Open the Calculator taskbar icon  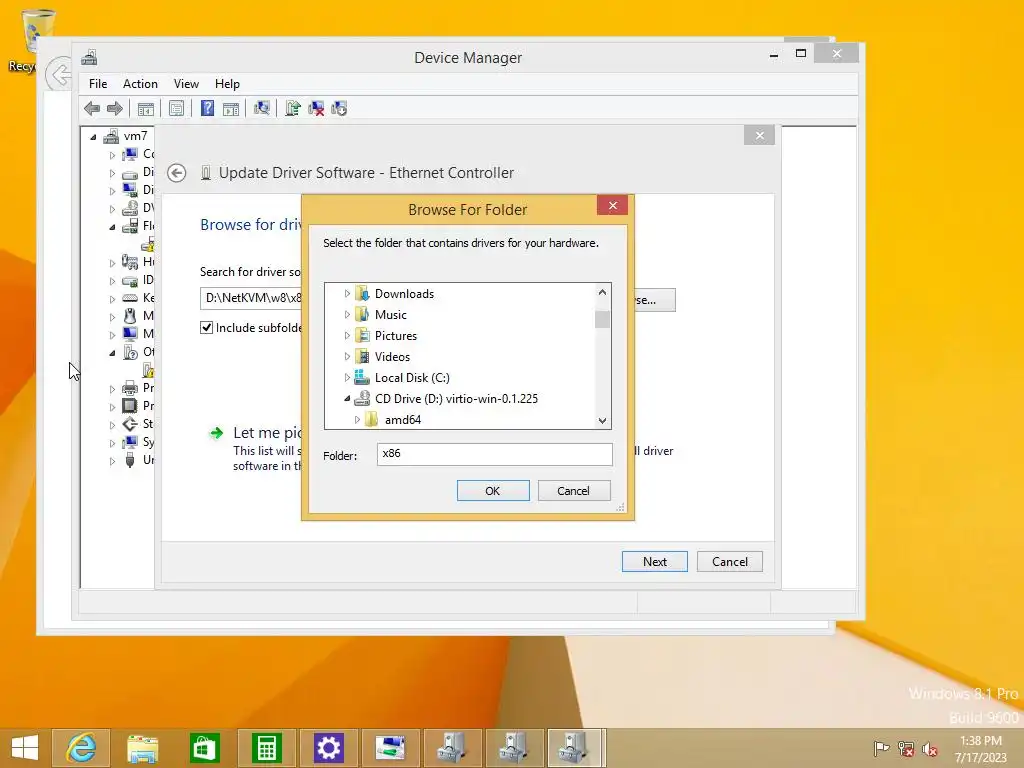[x=266, y=748]
